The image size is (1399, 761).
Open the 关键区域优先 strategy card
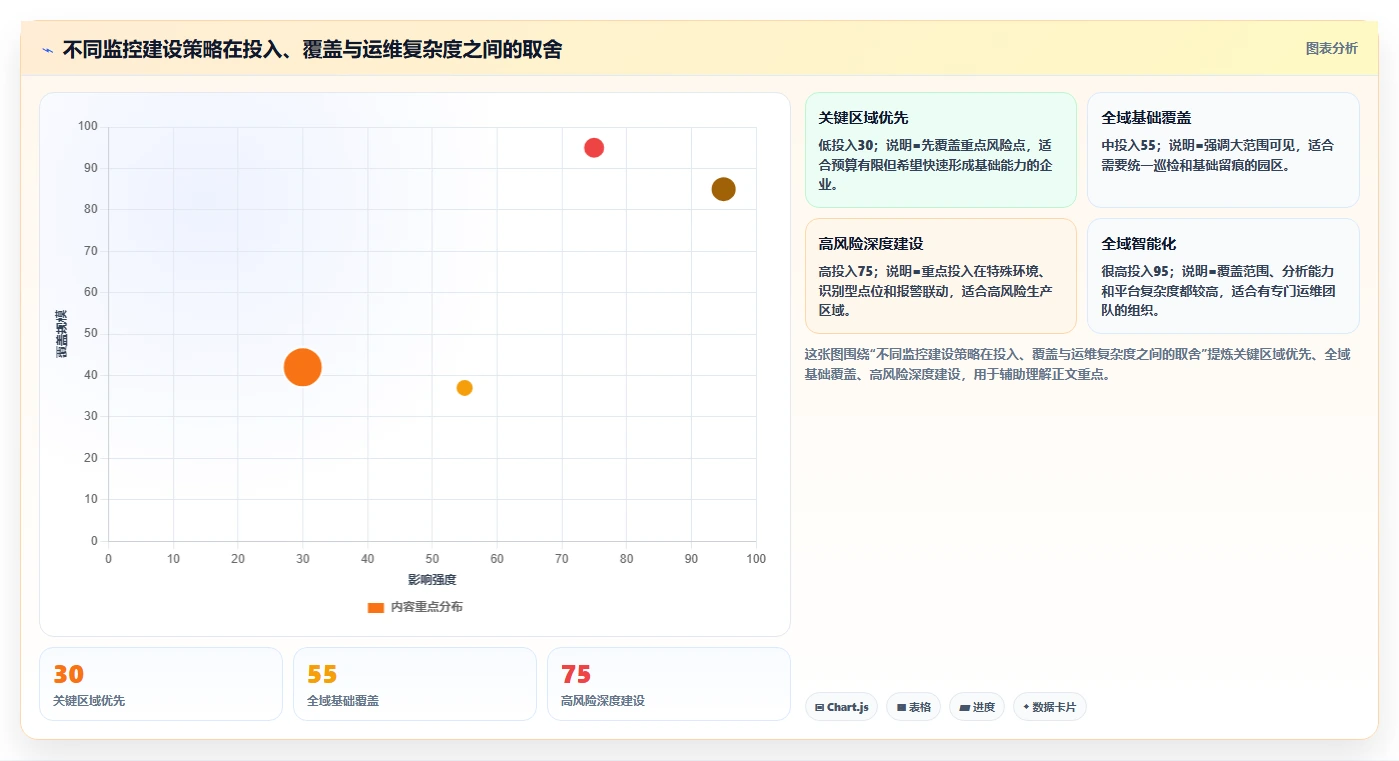tap(940, 150)
